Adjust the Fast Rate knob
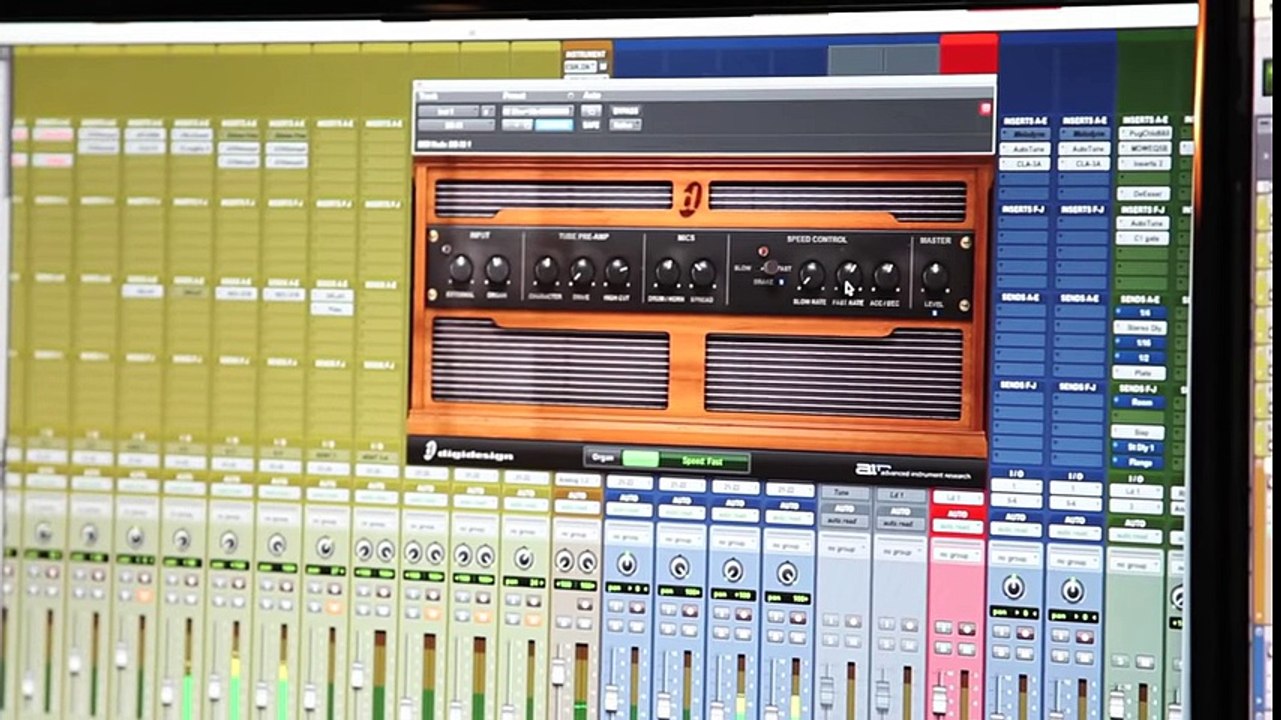The height and width of the screenshot is (720, 1281). (849, 276)
